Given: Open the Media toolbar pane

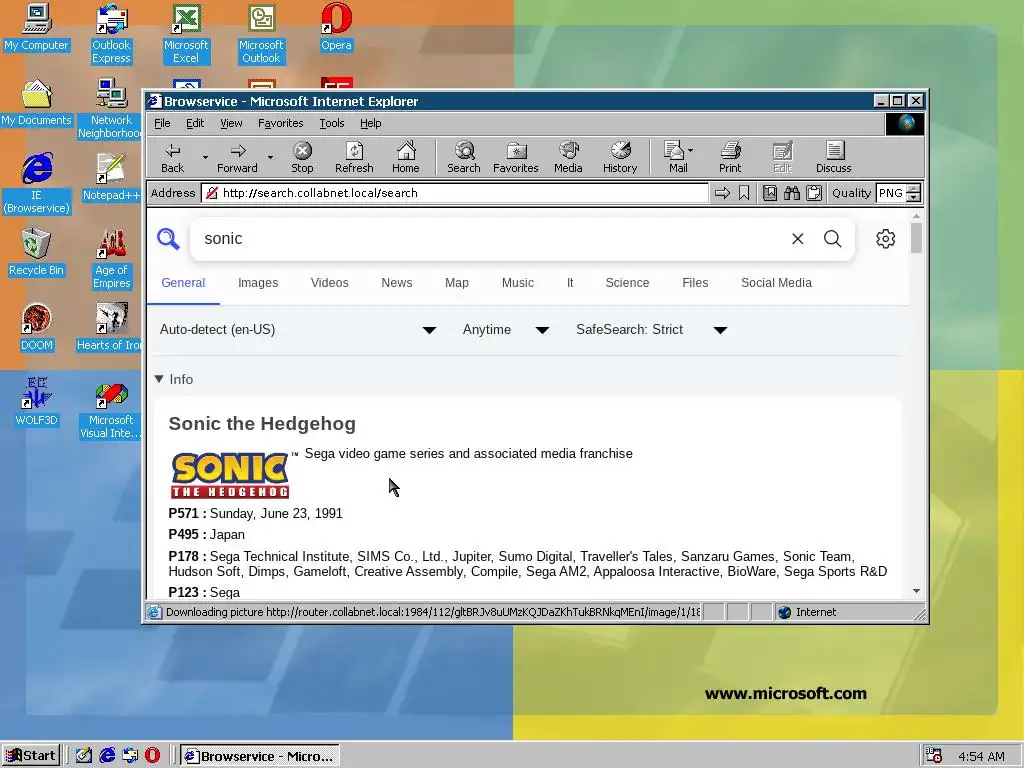Looking at the screenshot, I should (568, 158).
